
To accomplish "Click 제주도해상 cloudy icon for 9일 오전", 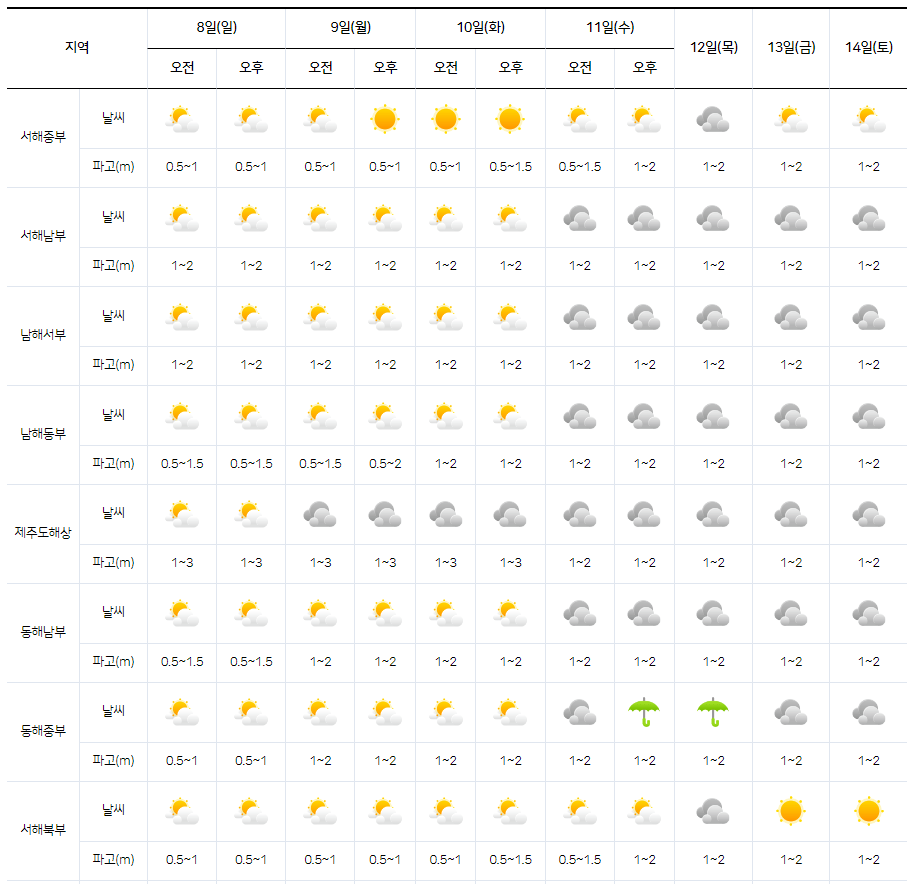I will 320,515.
